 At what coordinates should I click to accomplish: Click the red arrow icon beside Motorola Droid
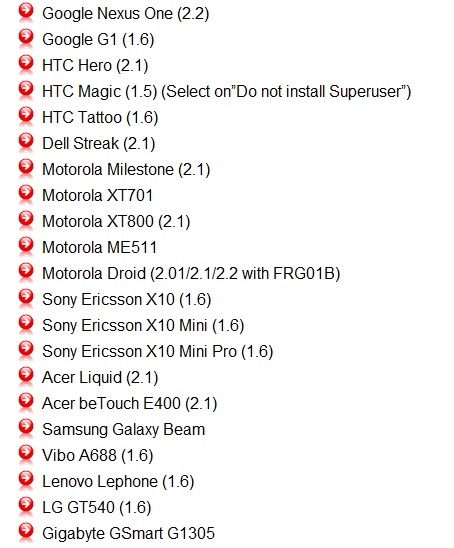[x=26, y=271]
